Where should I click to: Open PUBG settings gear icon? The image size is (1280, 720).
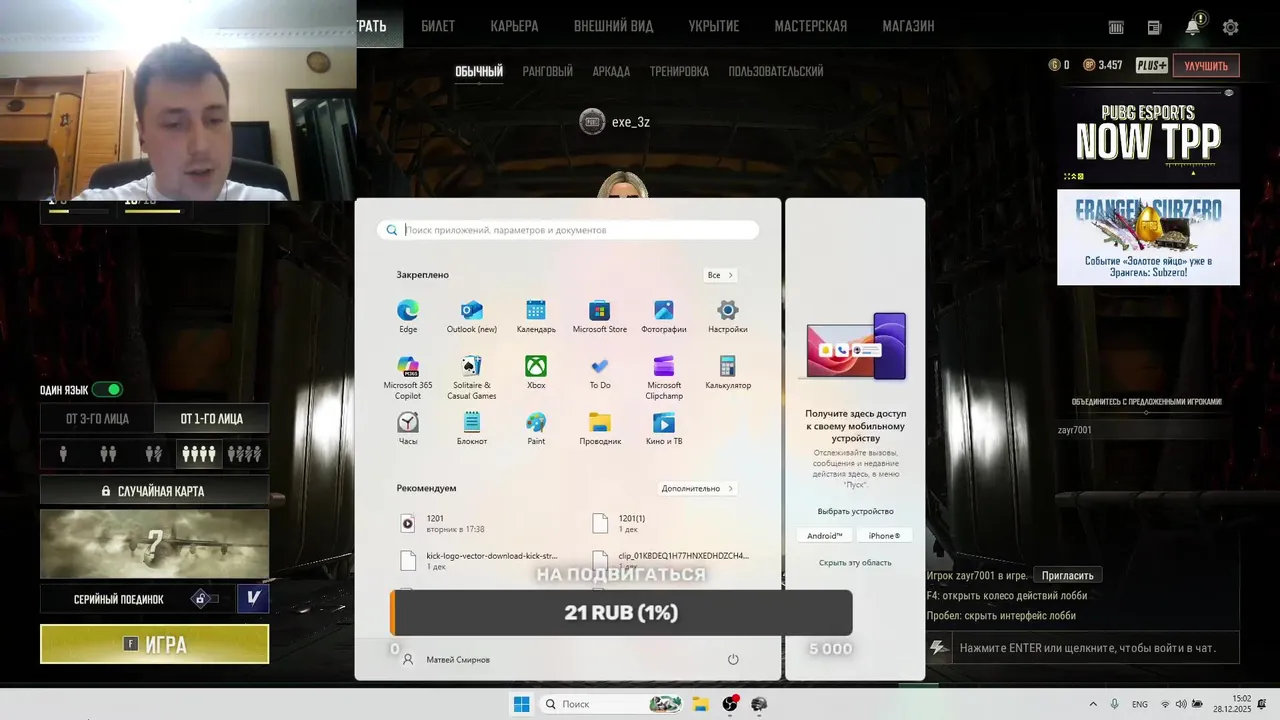click(1231, 27)
